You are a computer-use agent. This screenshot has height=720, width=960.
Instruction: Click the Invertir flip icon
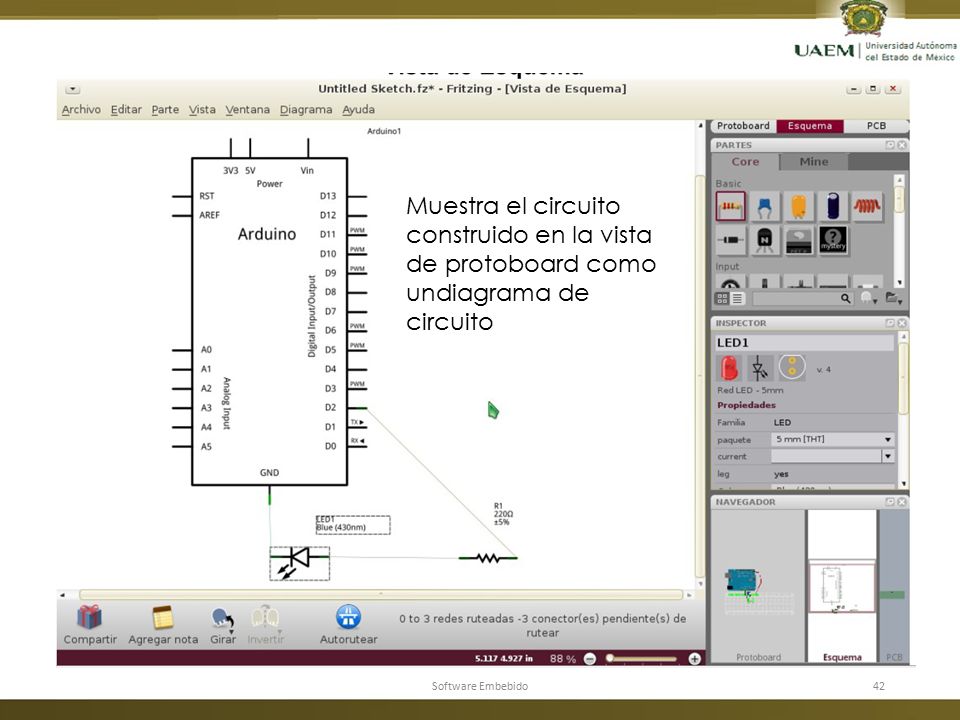pos(265,617)
